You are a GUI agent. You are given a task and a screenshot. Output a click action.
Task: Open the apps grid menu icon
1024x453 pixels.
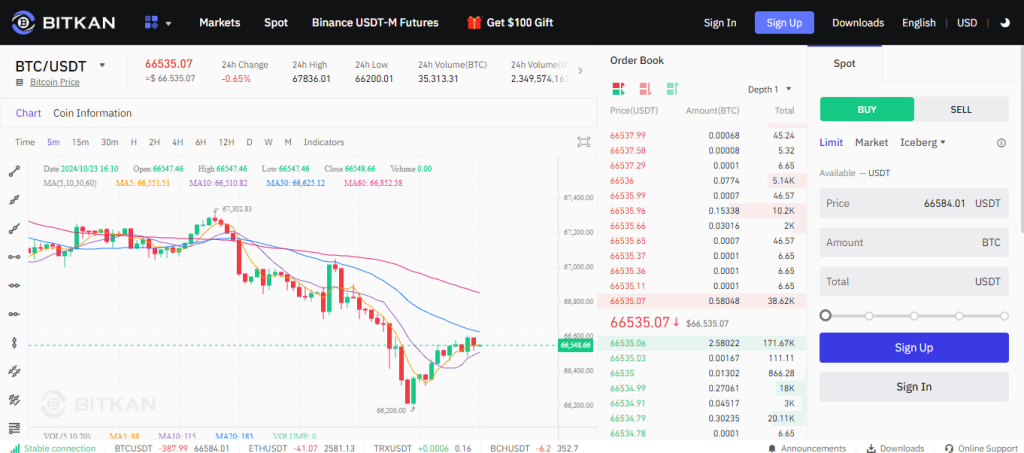[152, 22]
